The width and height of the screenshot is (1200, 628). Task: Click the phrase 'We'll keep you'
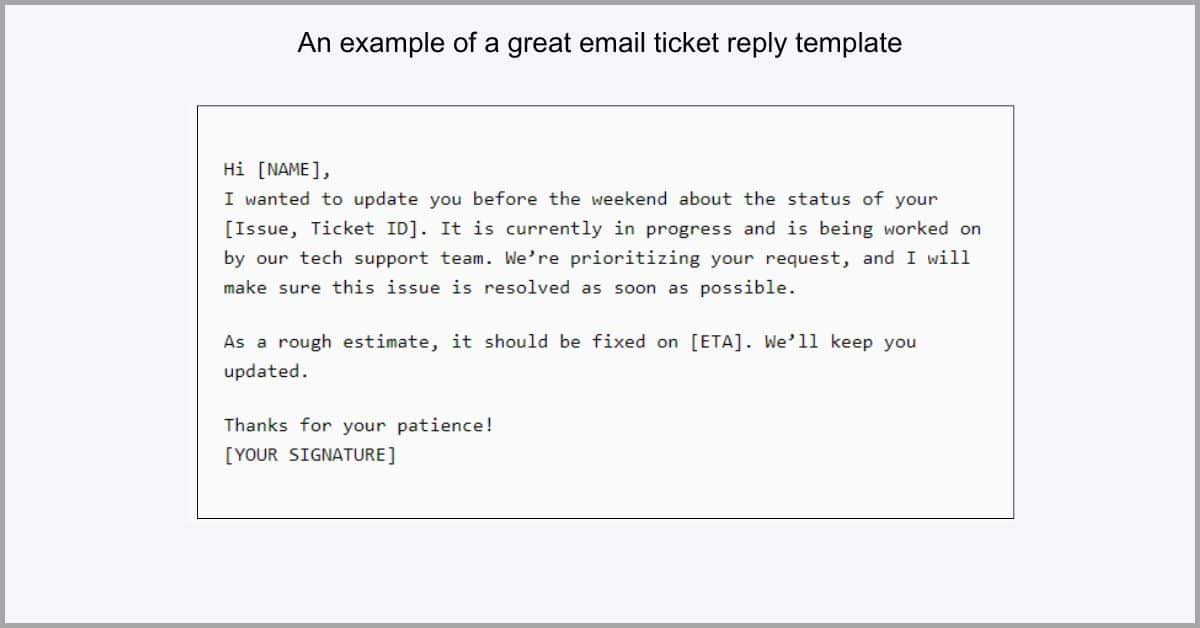tap(840, 342)
